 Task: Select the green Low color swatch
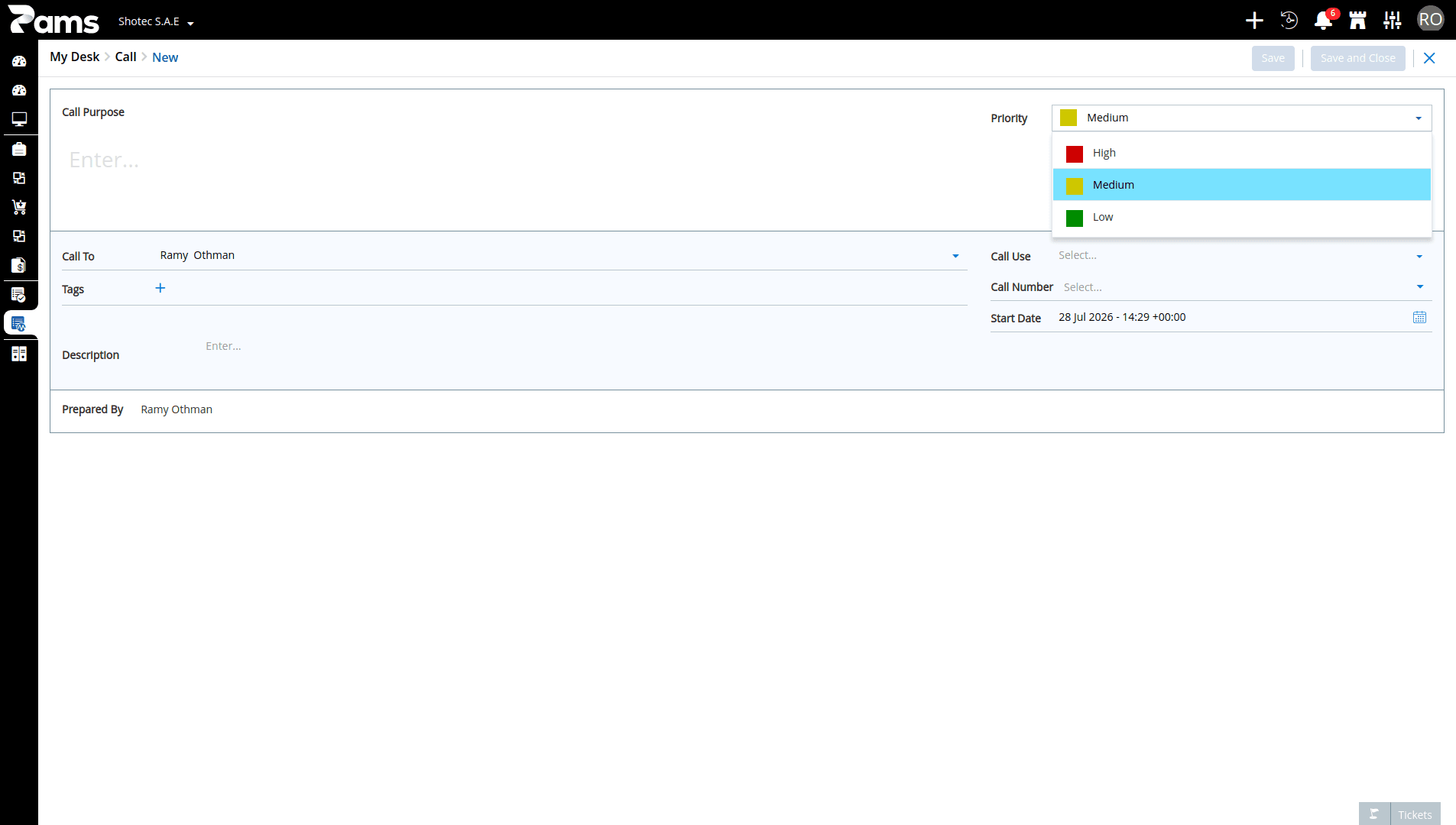point(1074,218)
